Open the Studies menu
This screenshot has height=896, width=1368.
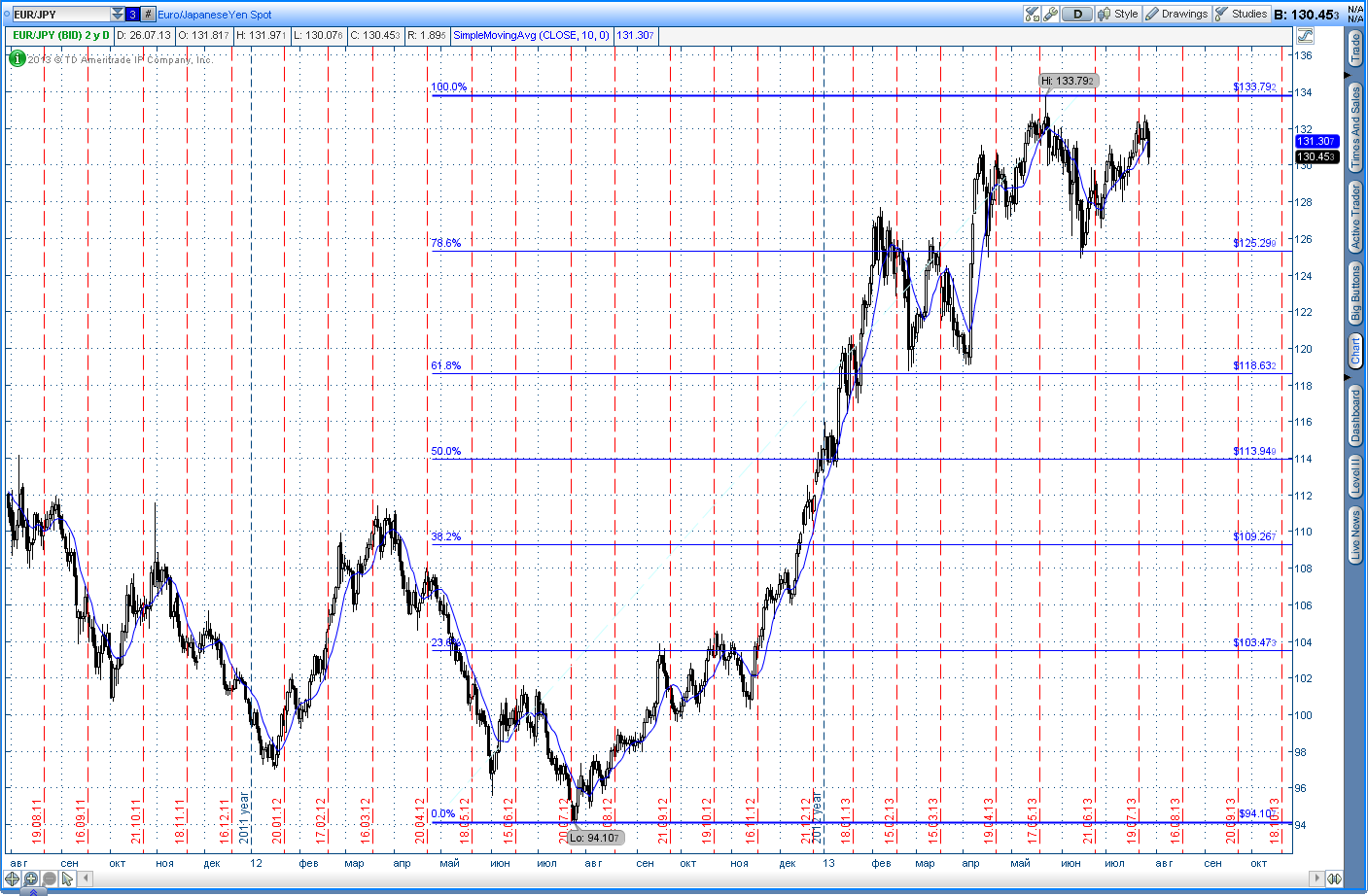1242,14
